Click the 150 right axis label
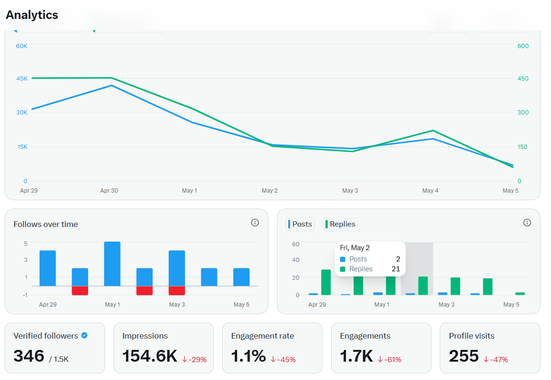Screen dimensions: 551x380 [x=523, y=147]
